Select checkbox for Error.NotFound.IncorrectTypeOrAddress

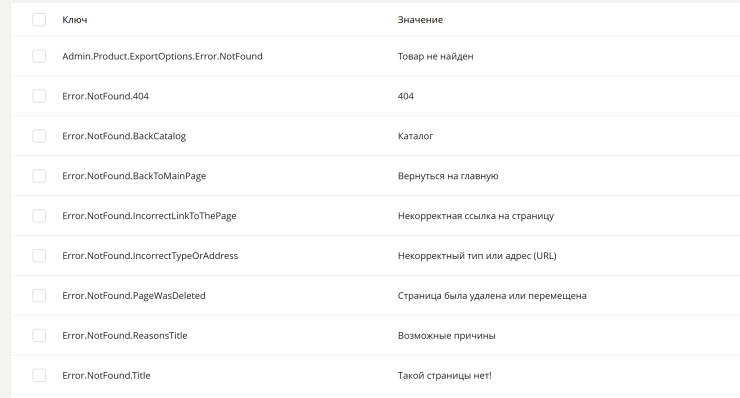click(x=39, y=256)
